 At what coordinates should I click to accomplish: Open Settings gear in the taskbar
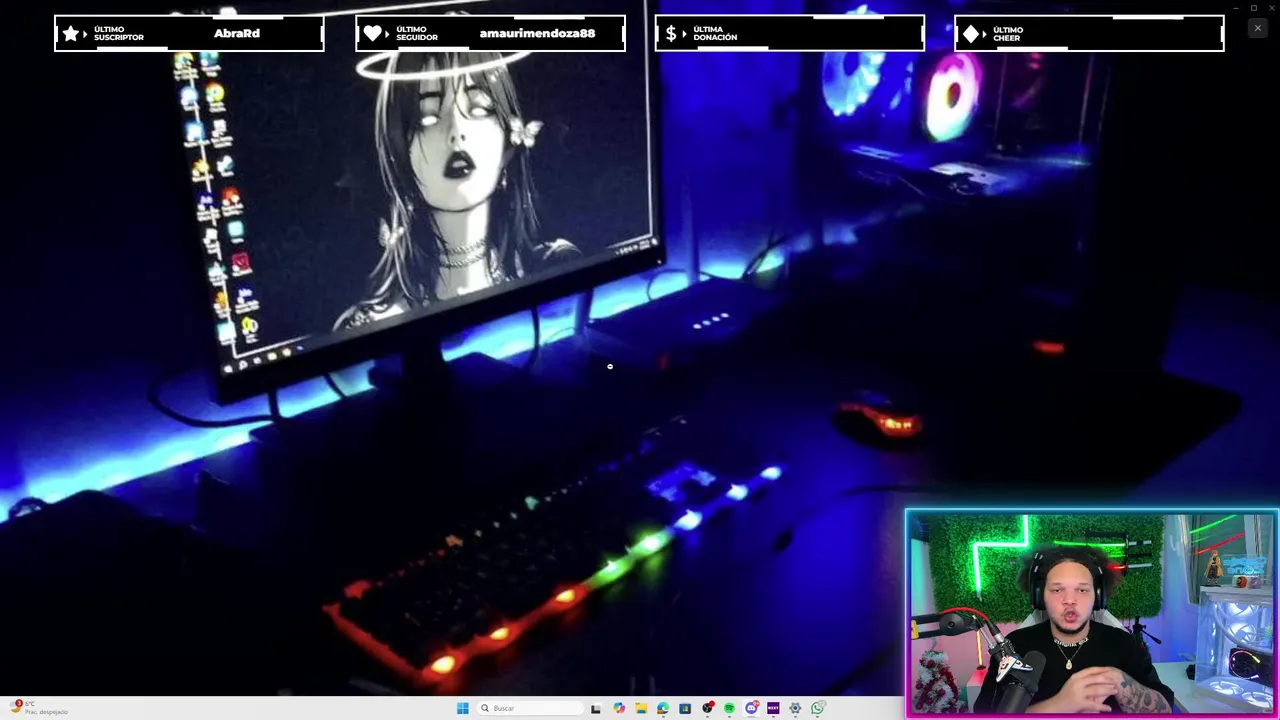pyautogui.click(x=795, y=708)
